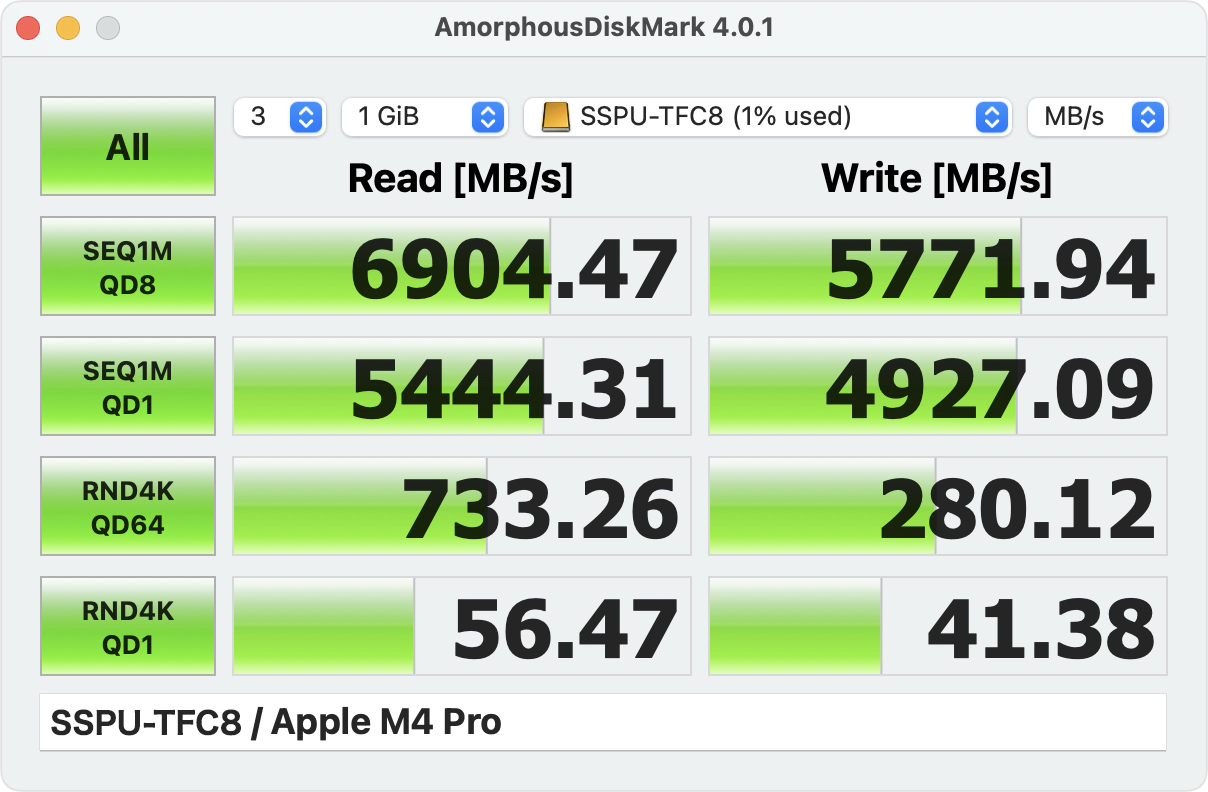Click the RND4K QD64 write result 280.12
Image resolution: width=1208 pixels, height=792 pixels.
[x=938, y=507]
